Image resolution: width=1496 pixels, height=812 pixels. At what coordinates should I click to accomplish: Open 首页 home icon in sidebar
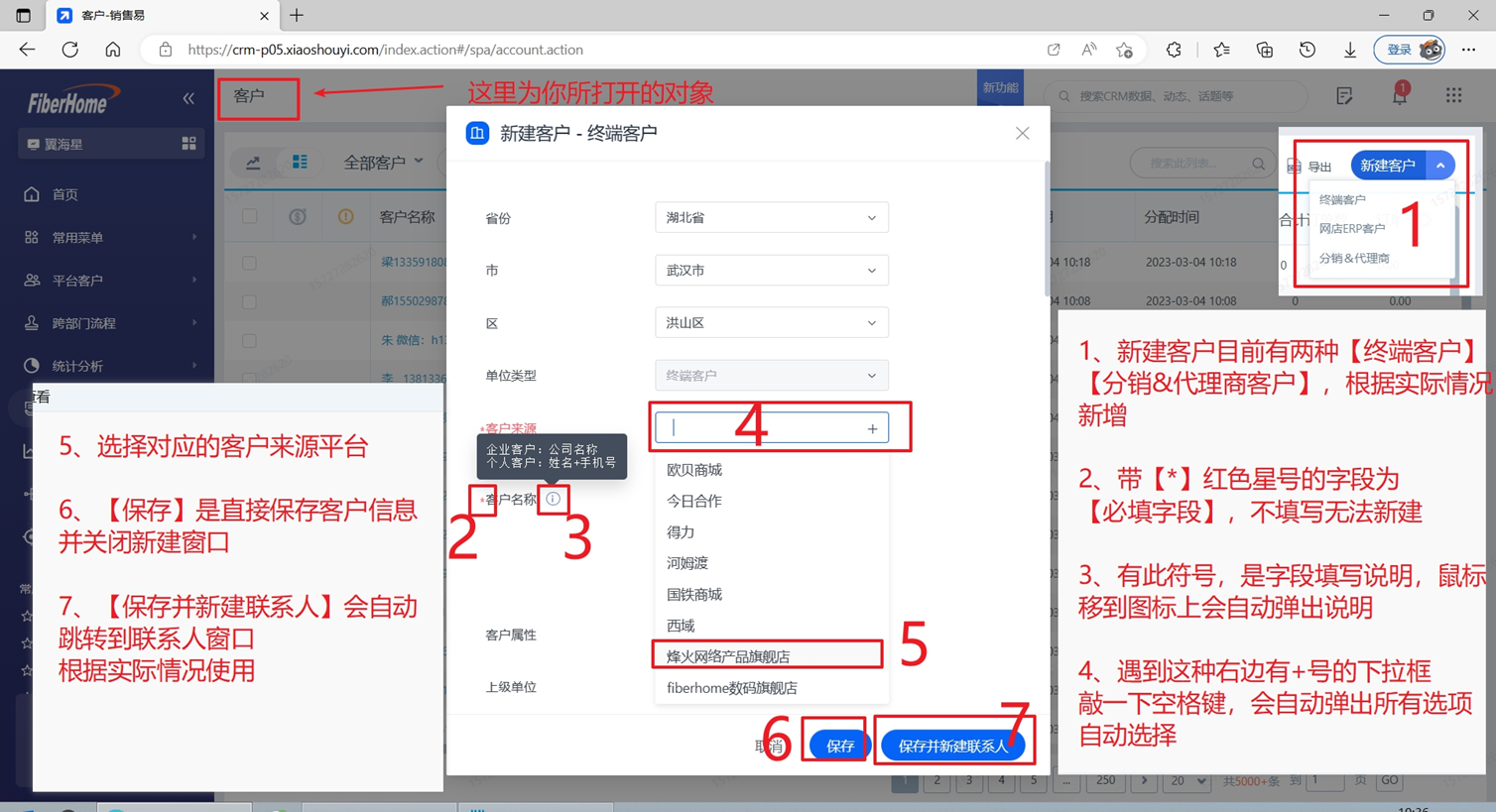click(32, 194)
